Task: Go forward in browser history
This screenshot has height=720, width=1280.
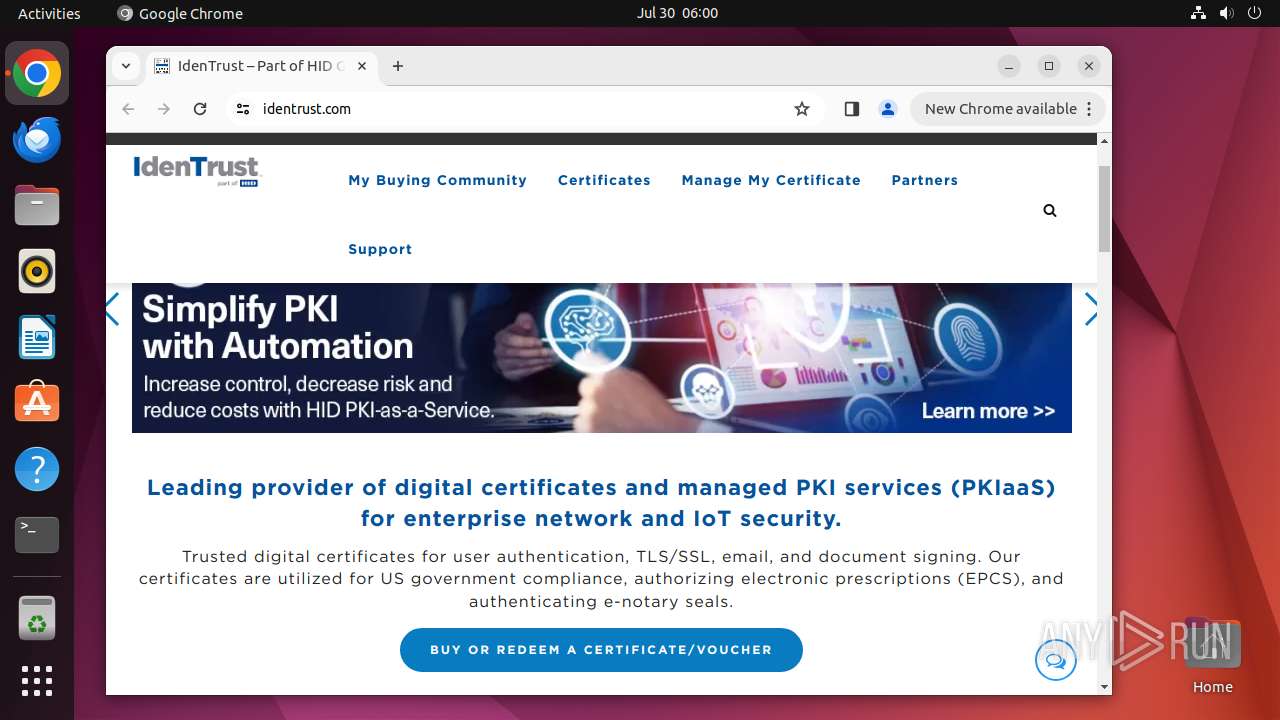Action: [164, 109]
